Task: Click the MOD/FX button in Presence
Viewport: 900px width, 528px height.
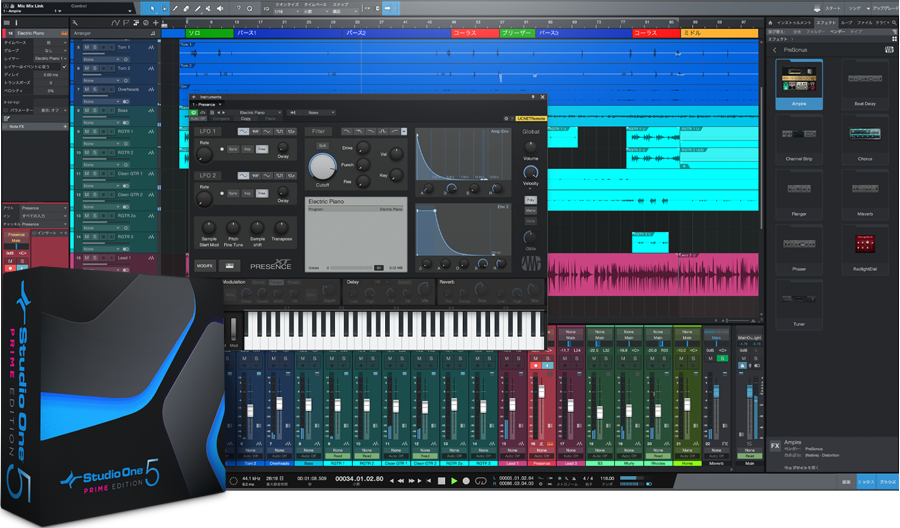Action: [204, 266]
